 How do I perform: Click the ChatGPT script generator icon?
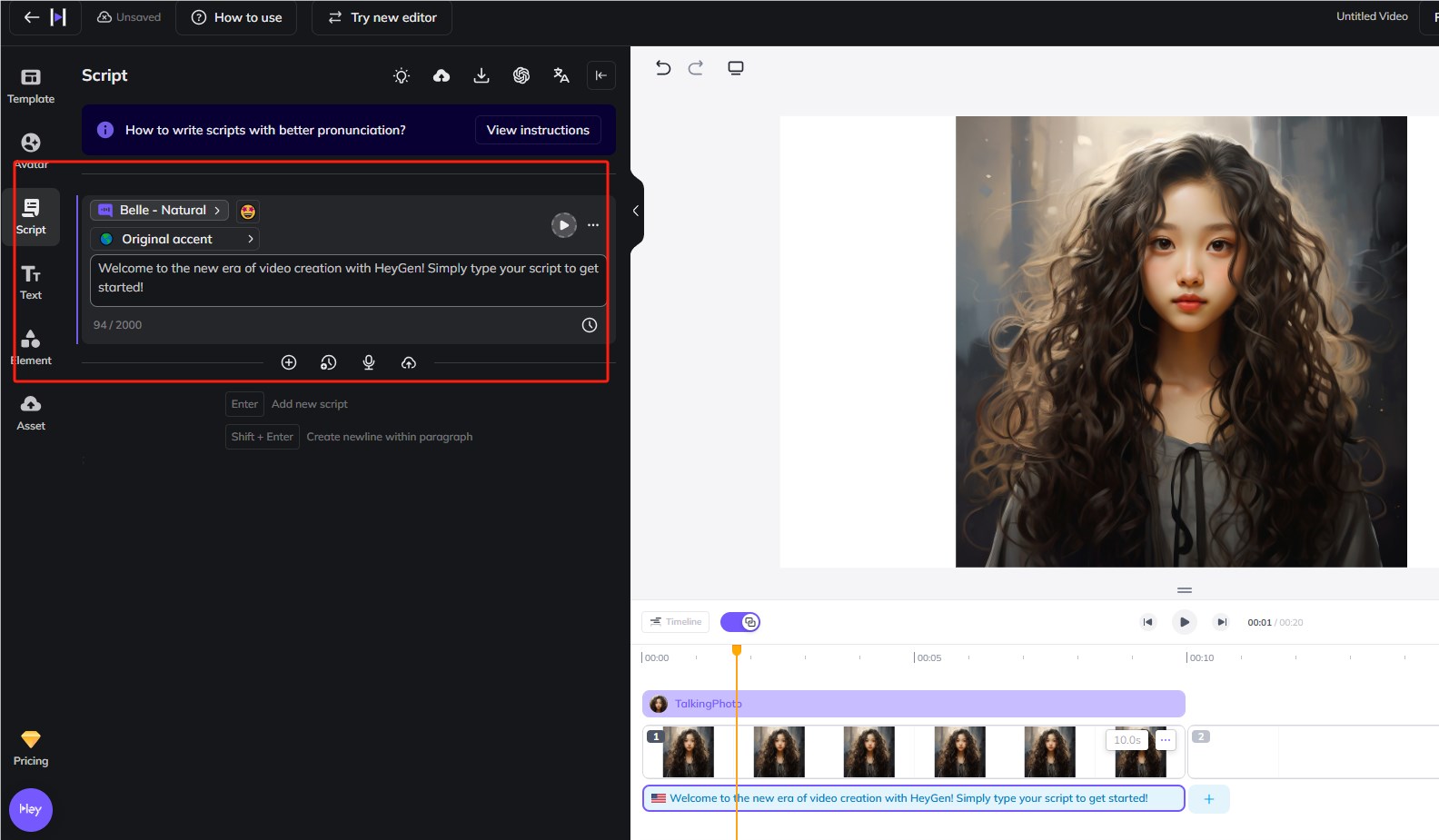click(521, 75)
